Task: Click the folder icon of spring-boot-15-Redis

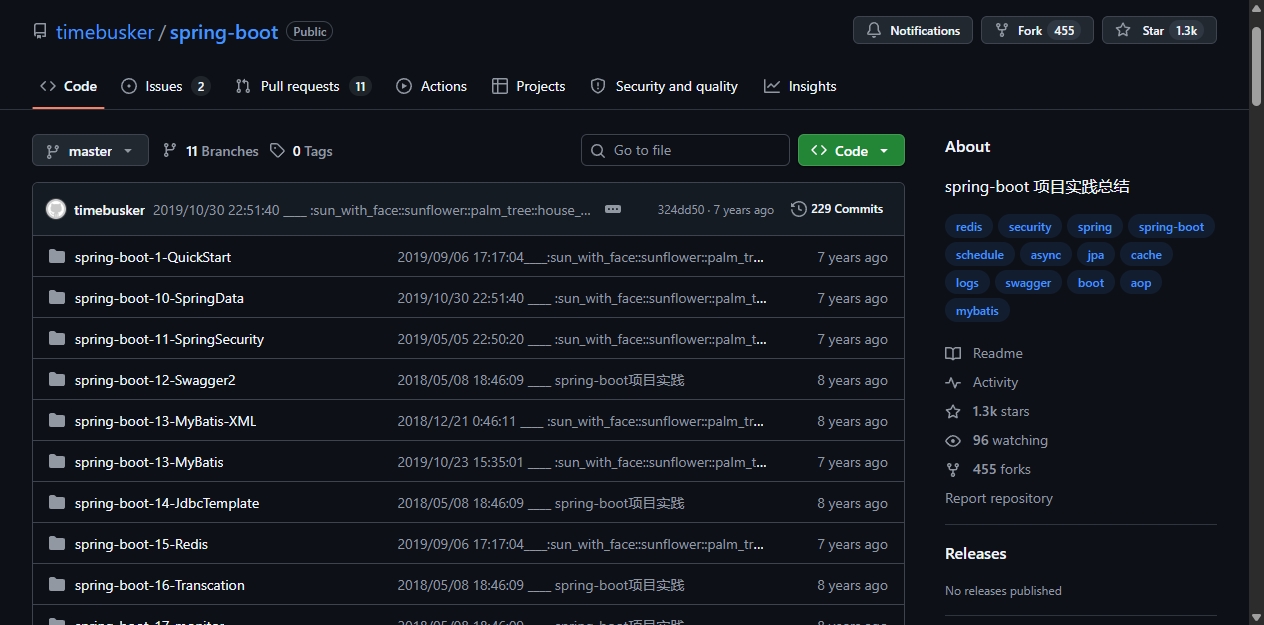Action: point(56,544)
